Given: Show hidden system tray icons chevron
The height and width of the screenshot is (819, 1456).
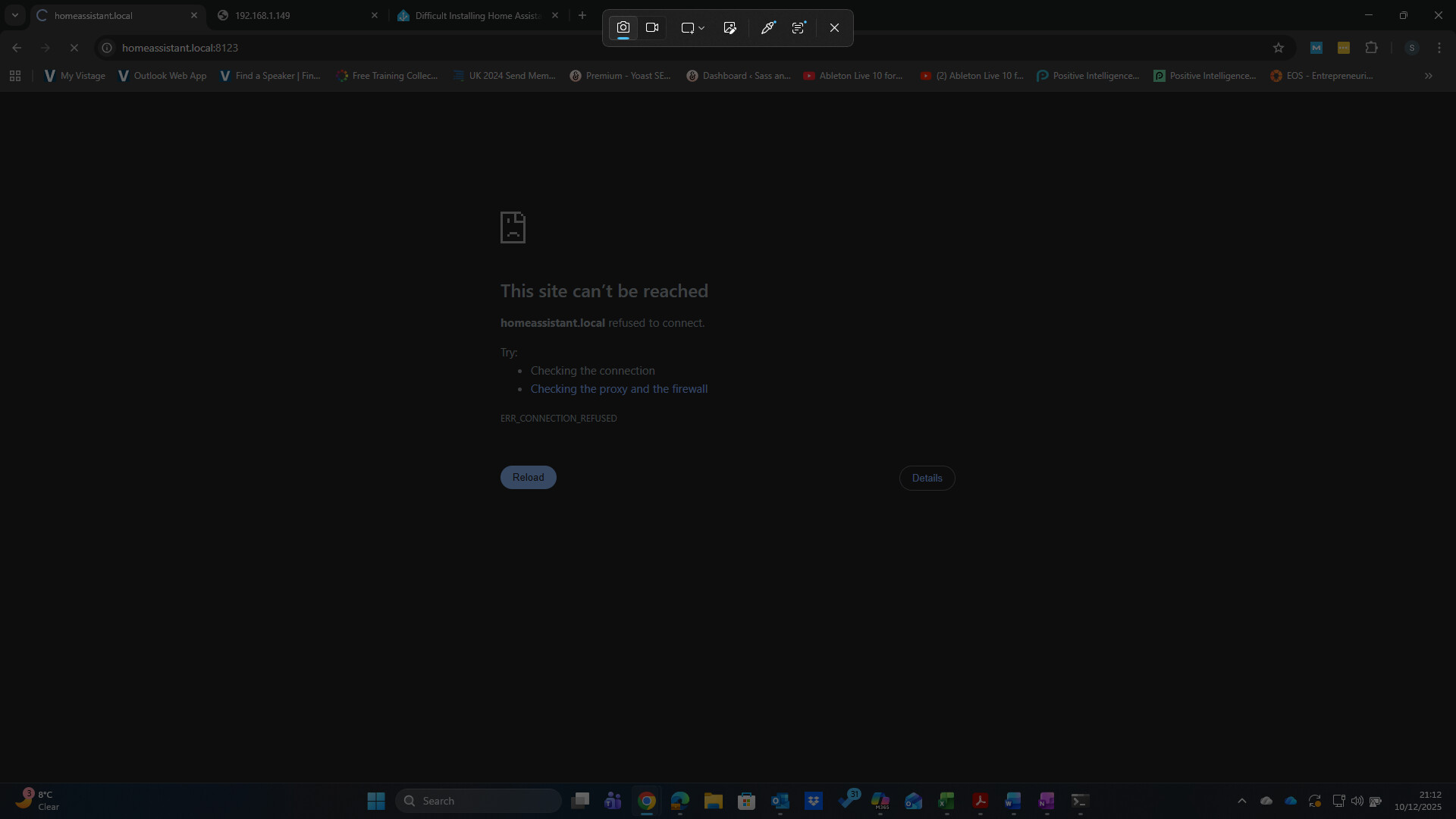Looking at the screenshot, I should [x=1241, y=801].
